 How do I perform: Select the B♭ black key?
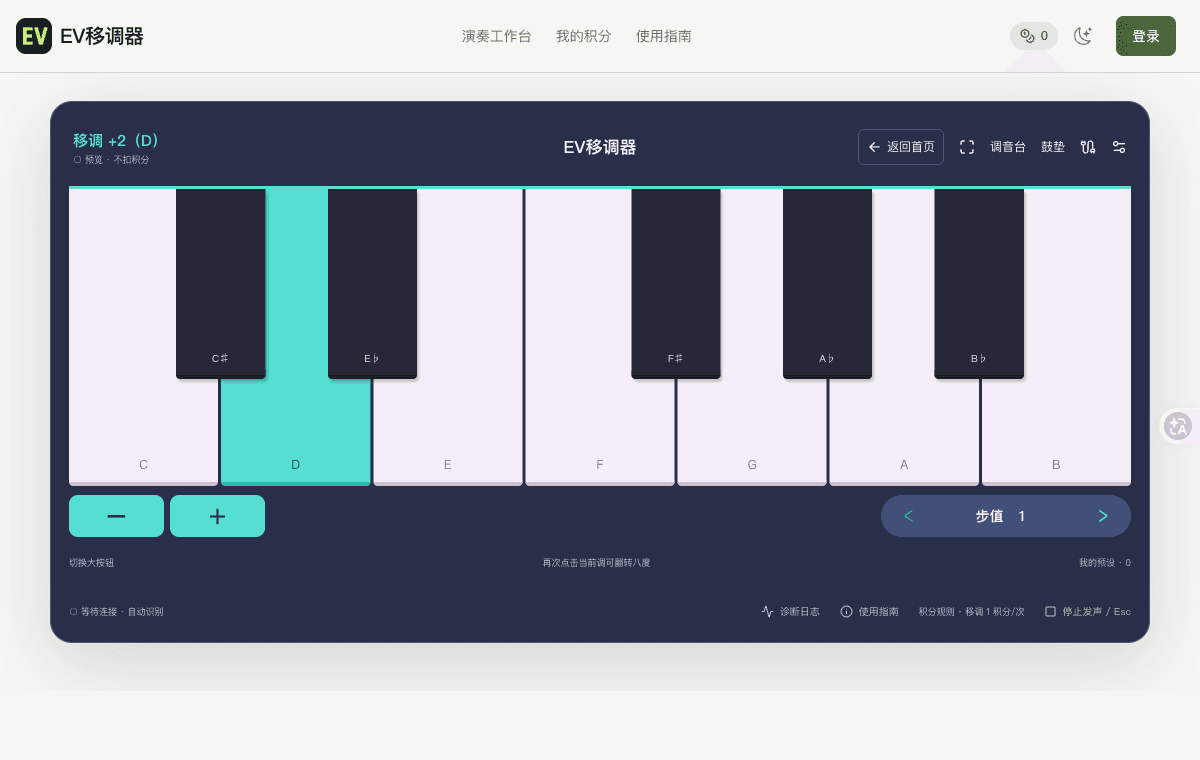click(x=979, y=283)
